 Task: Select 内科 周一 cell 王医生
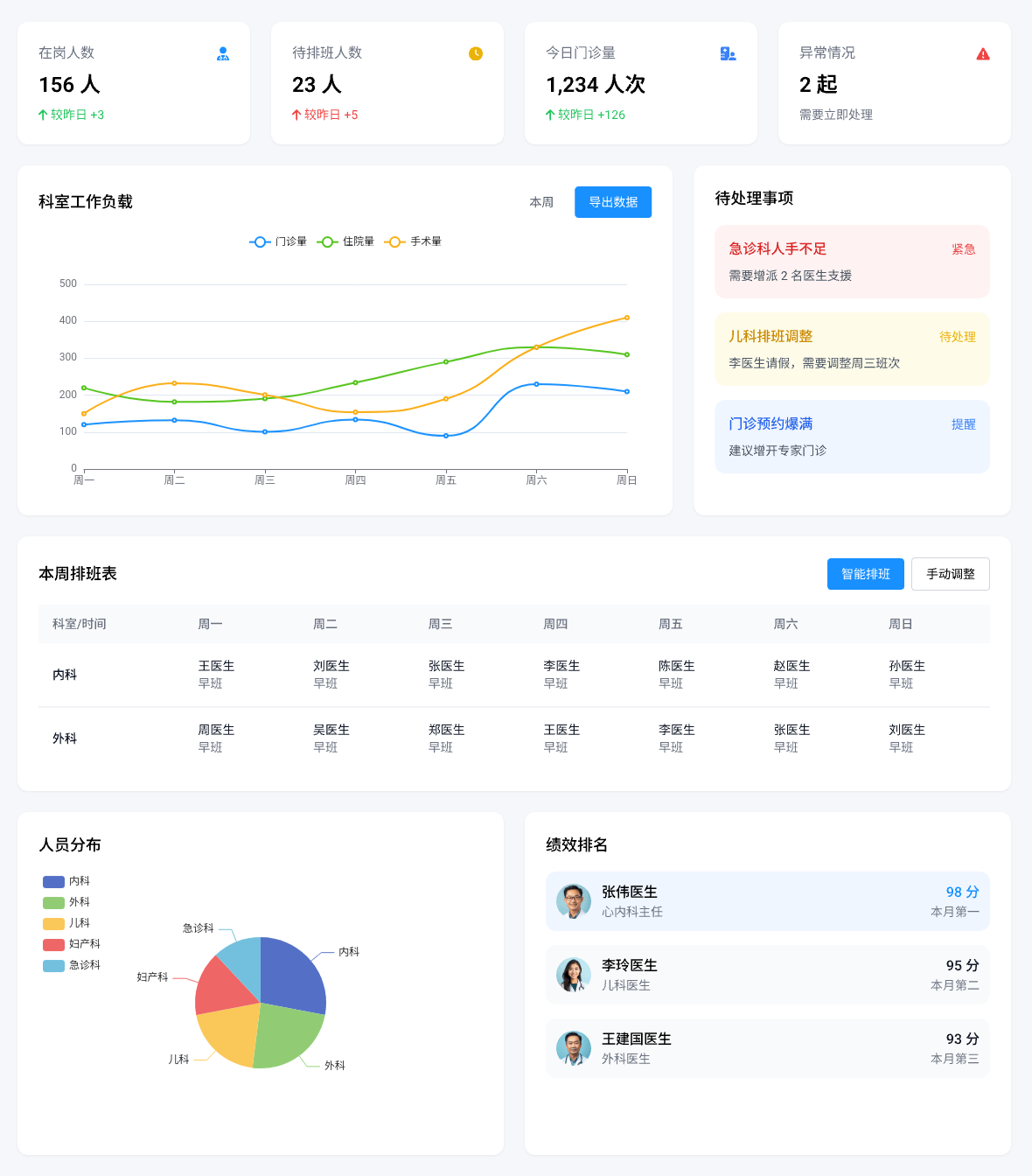(x=216, y=675)
